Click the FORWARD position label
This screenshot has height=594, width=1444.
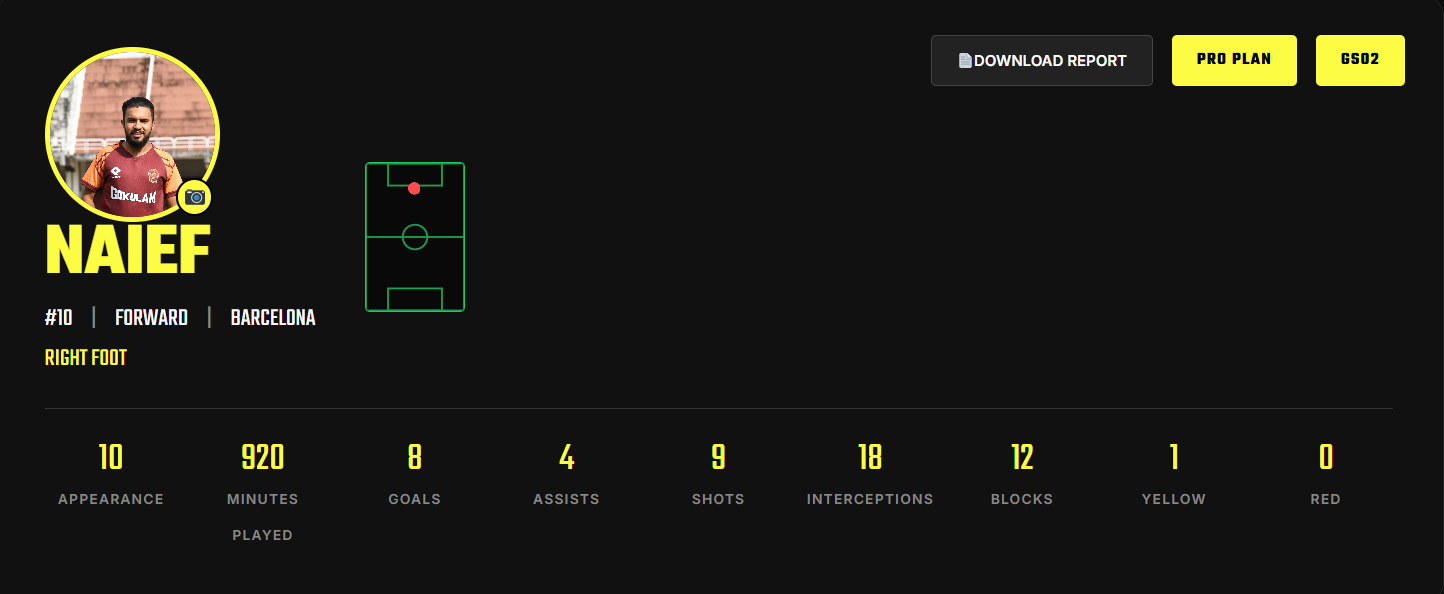point(151,318)
